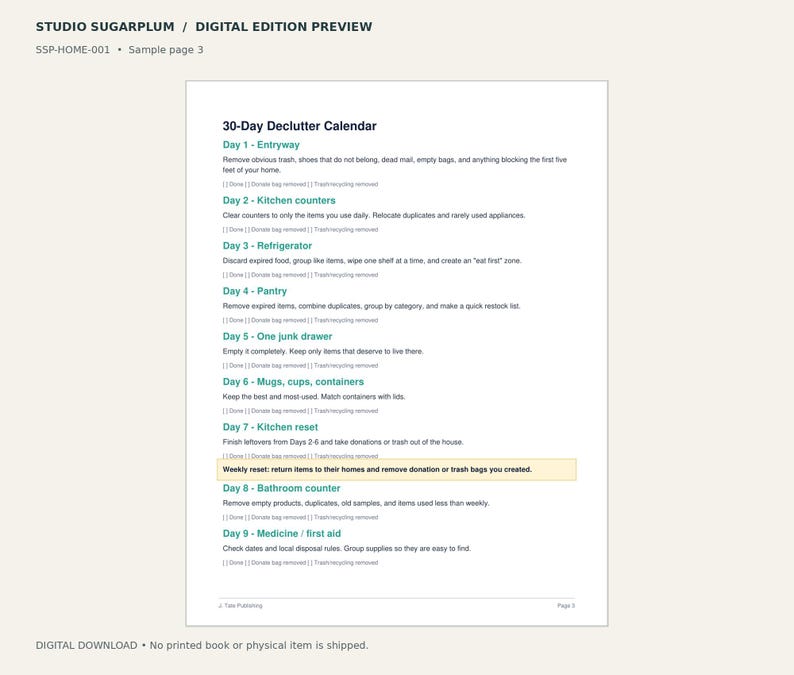Click the checklist line under Day 3 Refrigerator

300,275
